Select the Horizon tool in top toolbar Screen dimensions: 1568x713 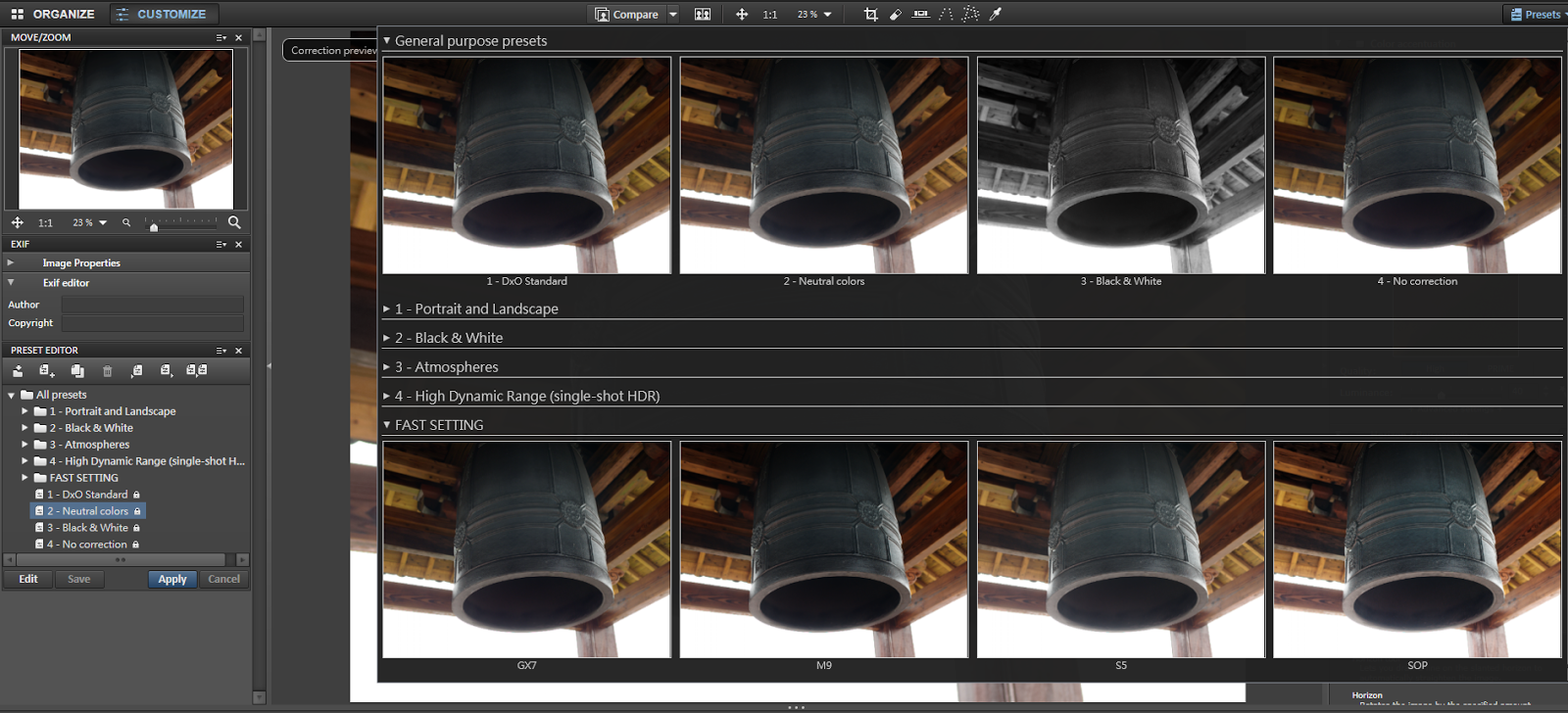(920, 14)
